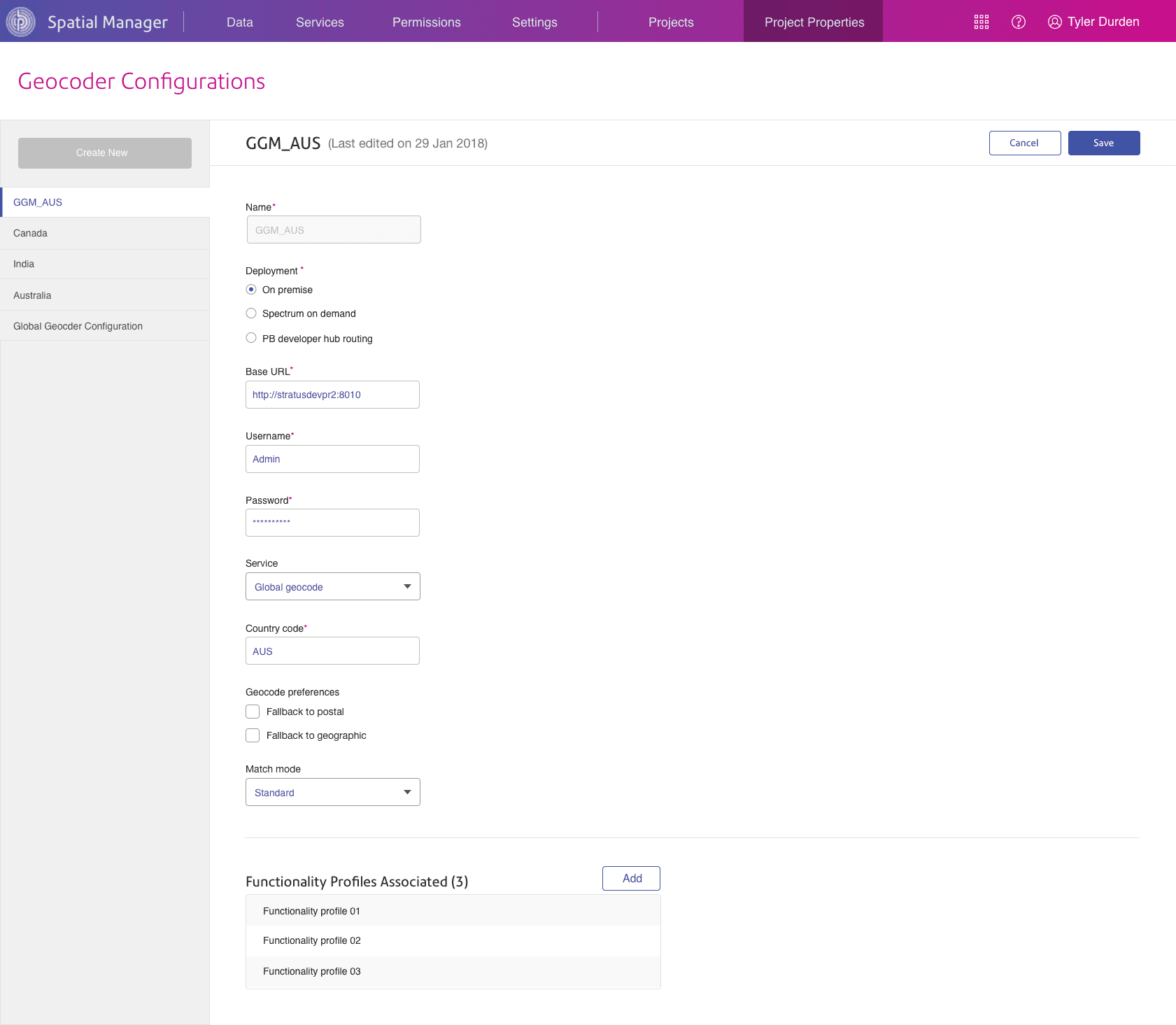Select PB developer hub routing
The image size is (1176, 1025).
click(251, 337)
